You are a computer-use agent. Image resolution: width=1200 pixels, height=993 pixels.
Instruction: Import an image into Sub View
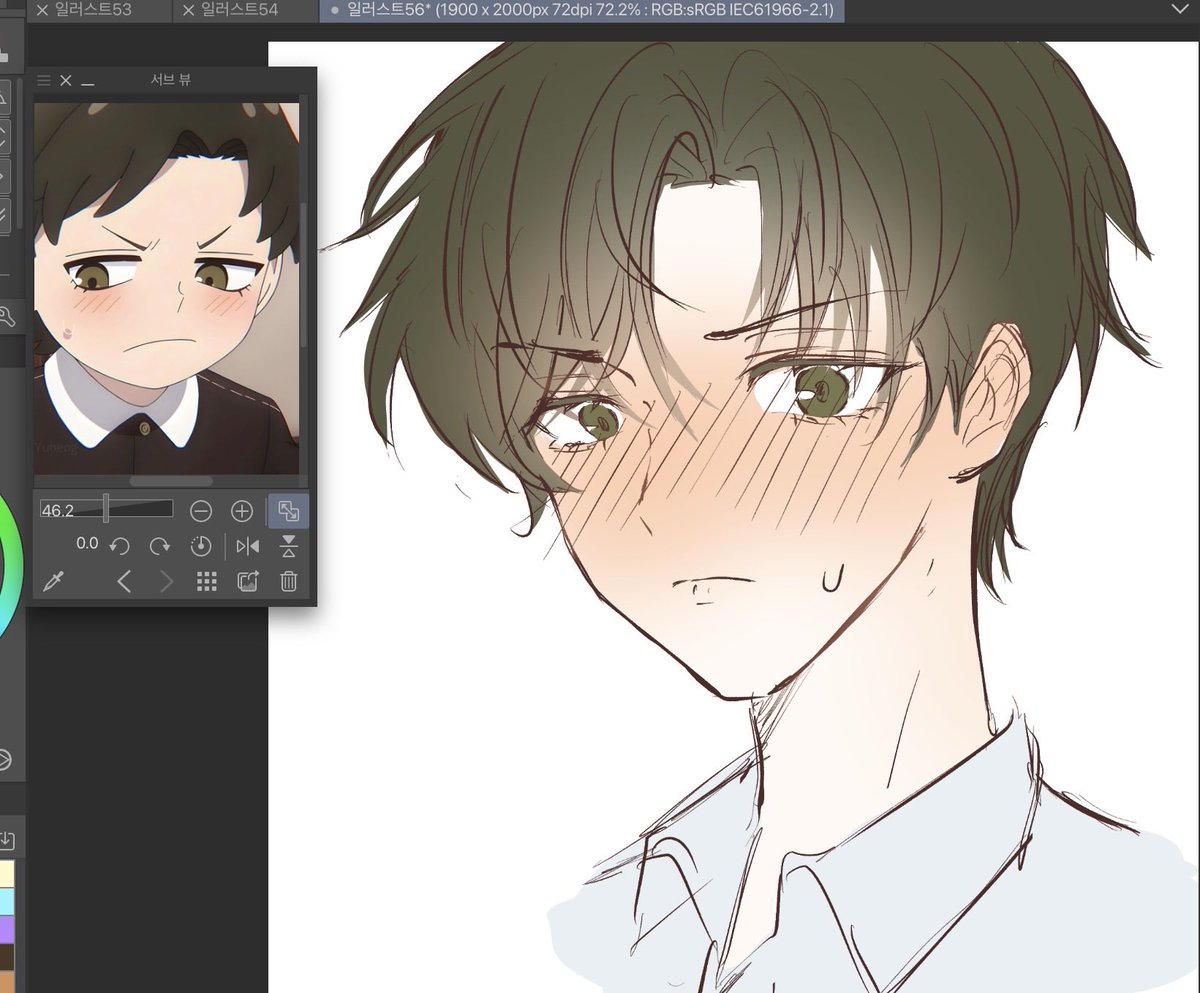pos(248,582)
